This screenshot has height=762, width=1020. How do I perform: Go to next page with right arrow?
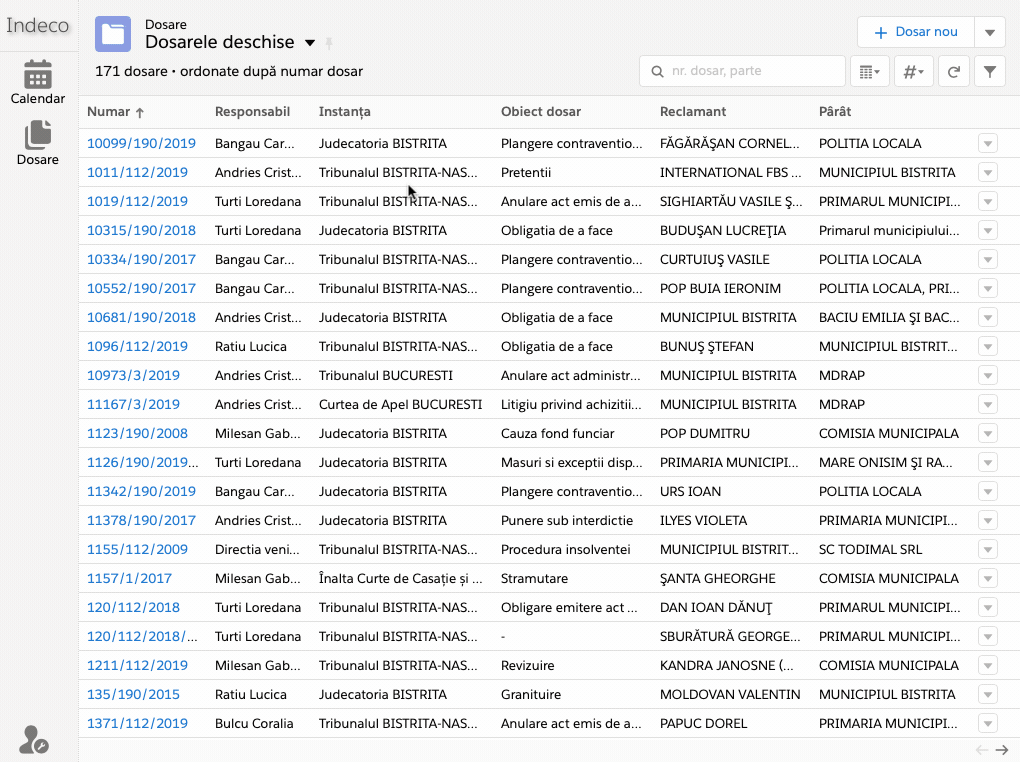[1001, 750]
